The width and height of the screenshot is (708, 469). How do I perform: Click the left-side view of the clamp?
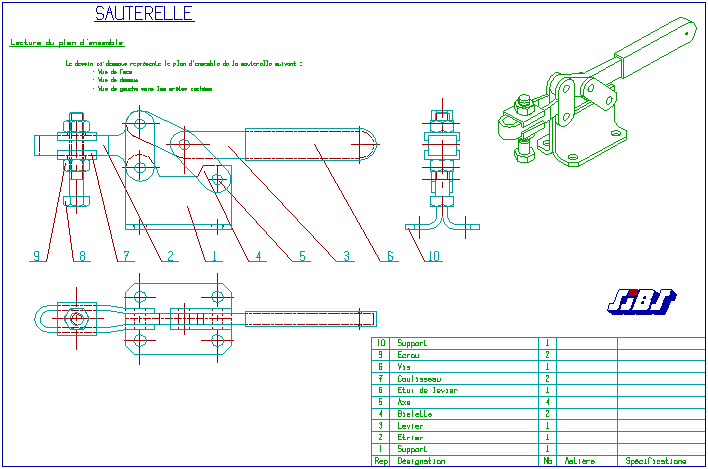tap(442, 170)
